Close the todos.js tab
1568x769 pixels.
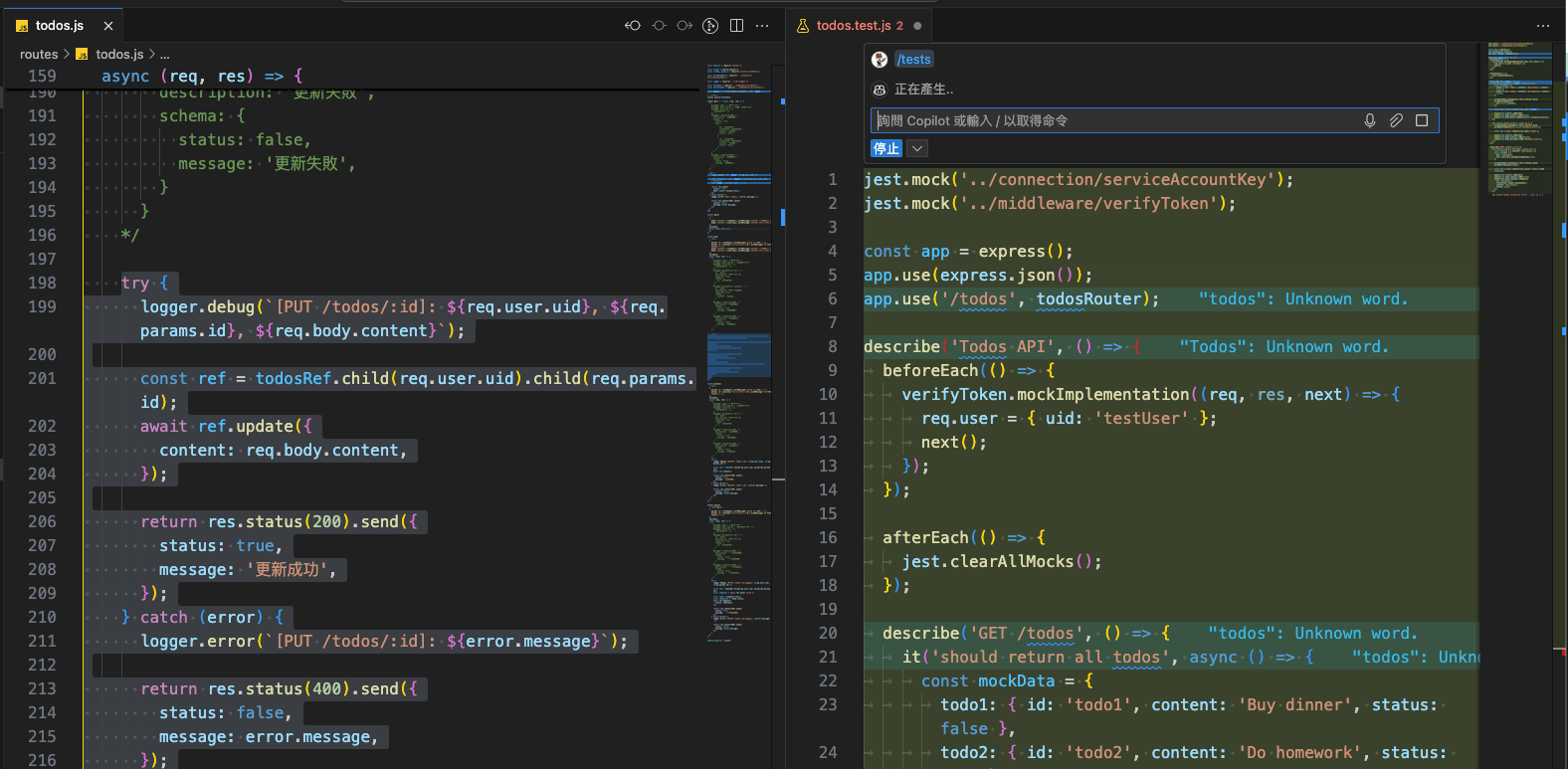click(x=108, y=26)
